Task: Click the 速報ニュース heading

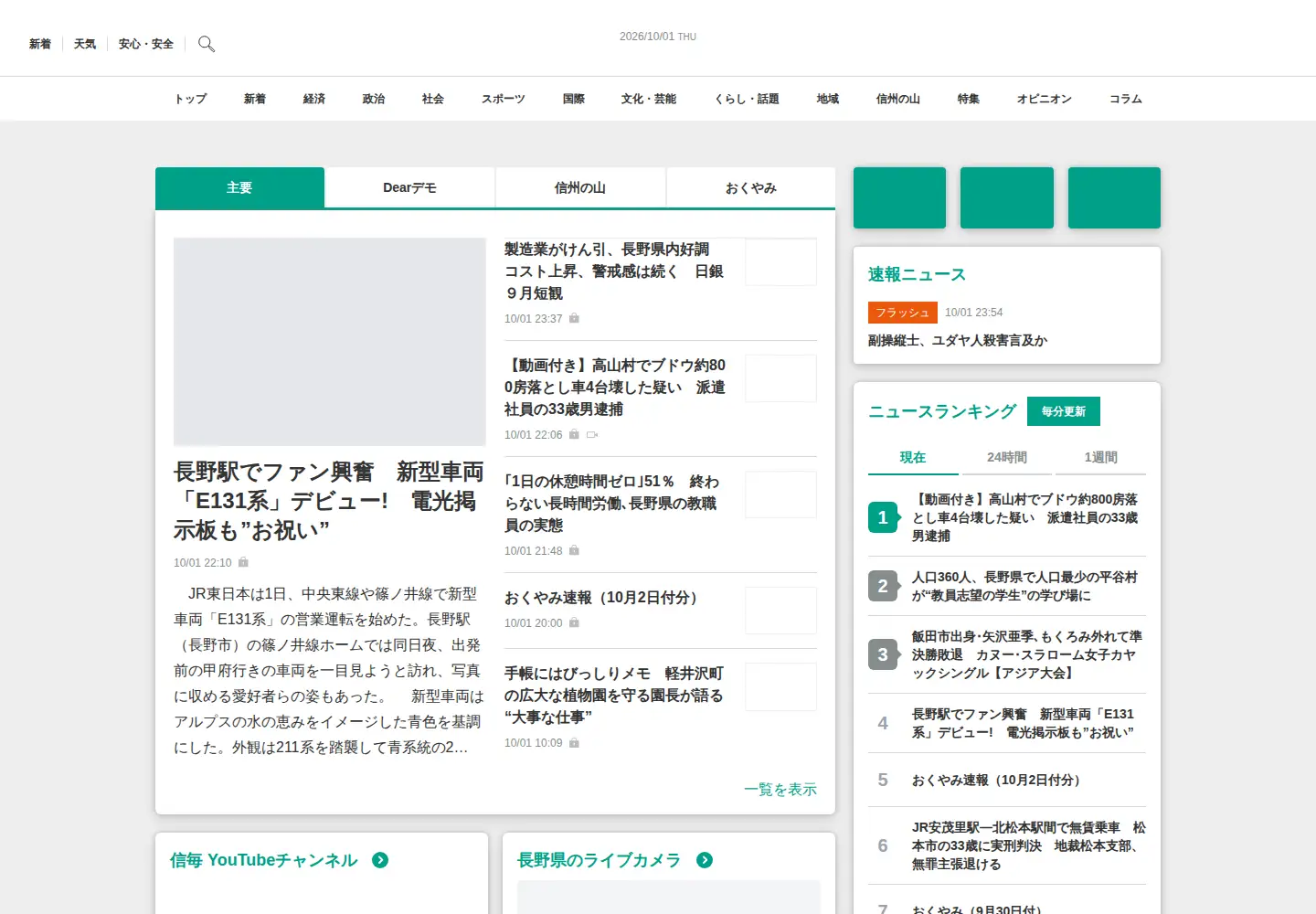Action: [x=917, y=274]
